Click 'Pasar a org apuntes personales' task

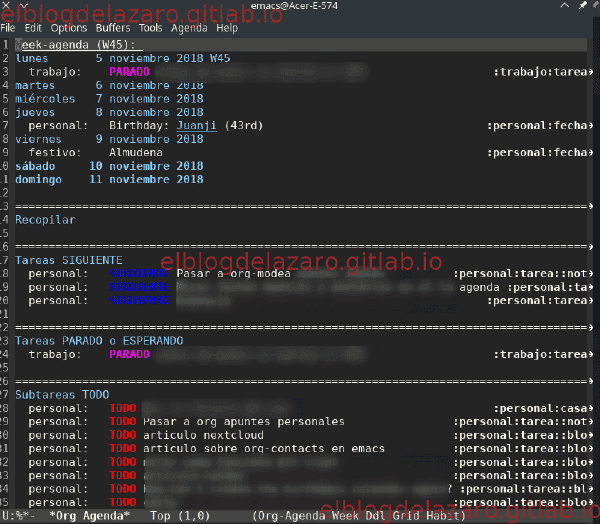[x=244, y=421]
